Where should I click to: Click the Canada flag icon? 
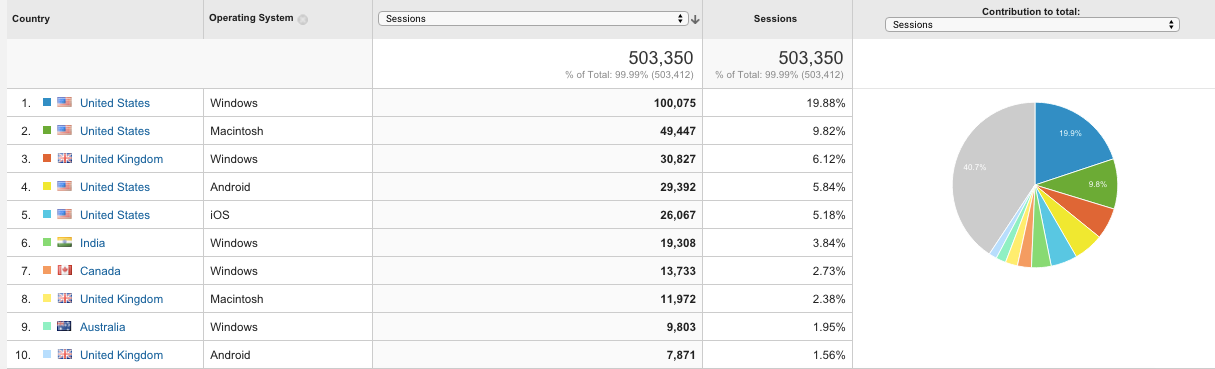65,271
